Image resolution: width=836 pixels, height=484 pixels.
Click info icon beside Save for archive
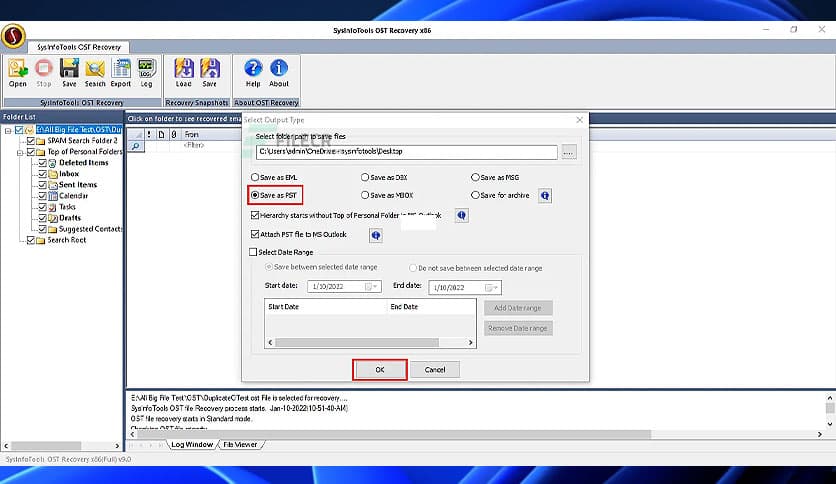tap(545, 196)
